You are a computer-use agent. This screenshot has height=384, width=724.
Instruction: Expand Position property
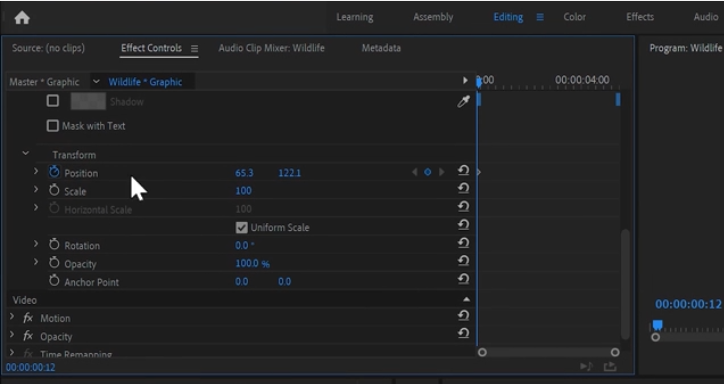pyautogui.click(x=36, y=171)
